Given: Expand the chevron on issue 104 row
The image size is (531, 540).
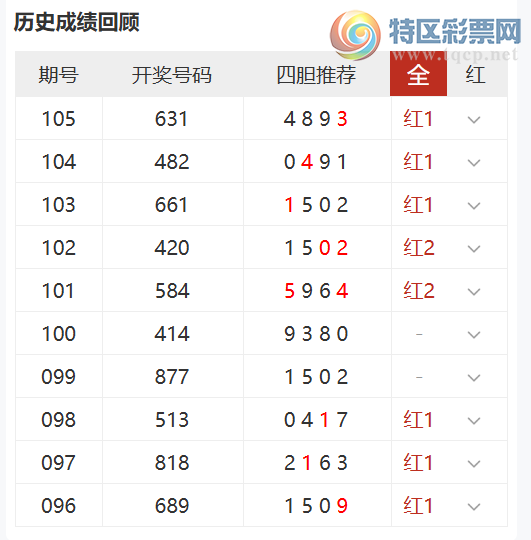Looking at the screenshot, I should [x=474, y=163].
